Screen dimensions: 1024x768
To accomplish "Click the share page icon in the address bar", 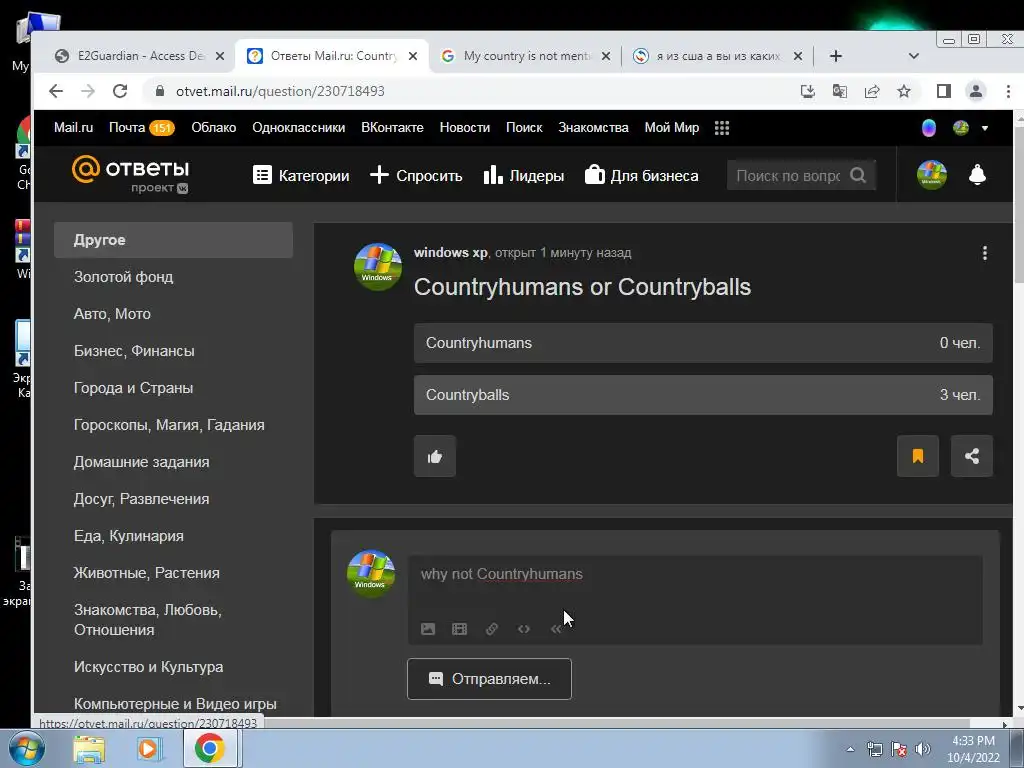I will [872, 91].
